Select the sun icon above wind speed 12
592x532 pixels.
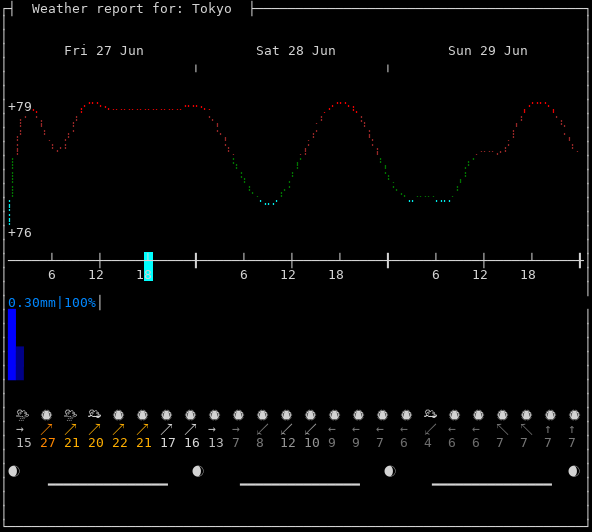[287, 415]
